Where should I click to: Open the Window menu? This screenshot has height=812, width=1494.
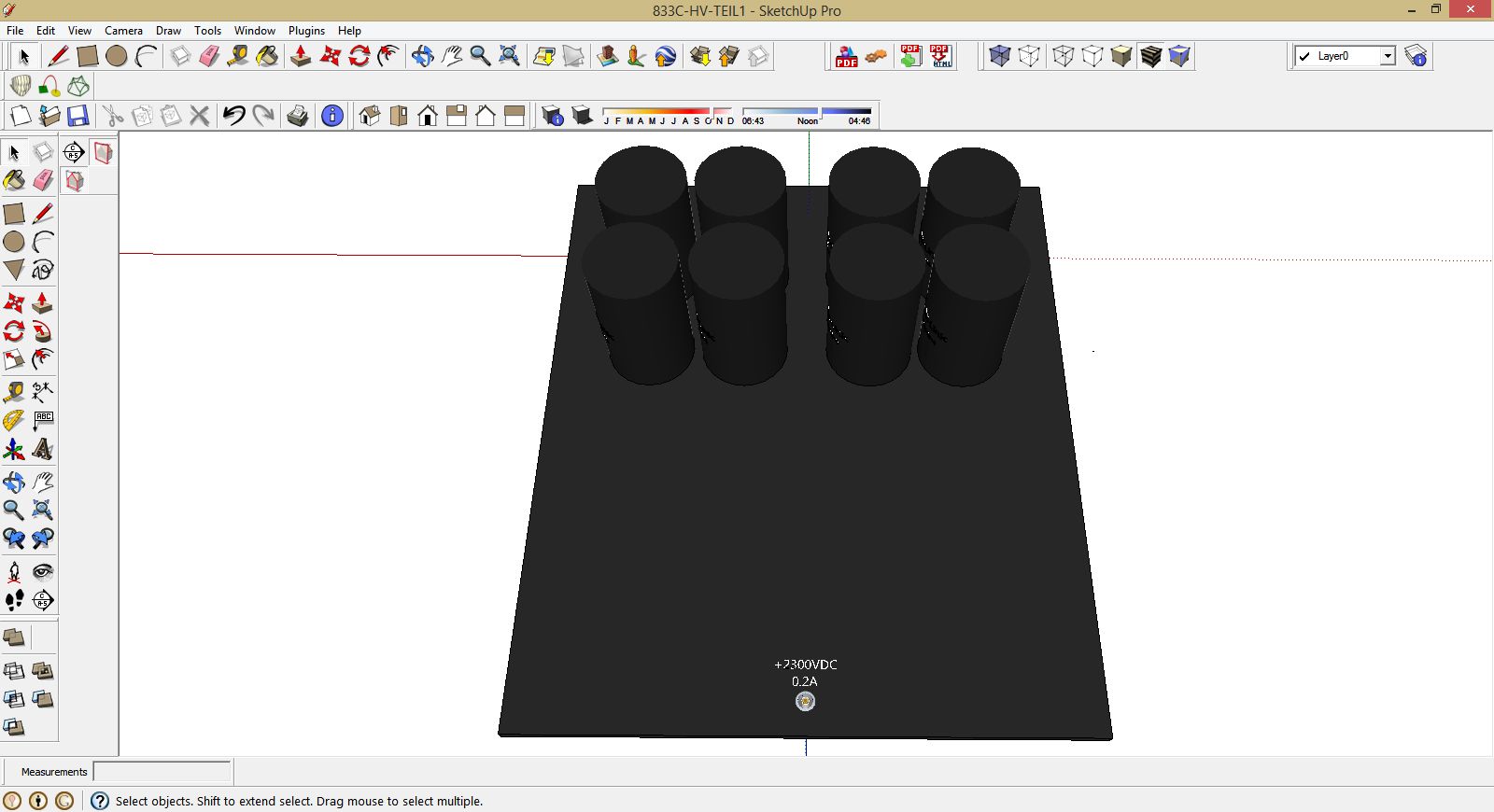pyautogui.click(x=255, y=31)
